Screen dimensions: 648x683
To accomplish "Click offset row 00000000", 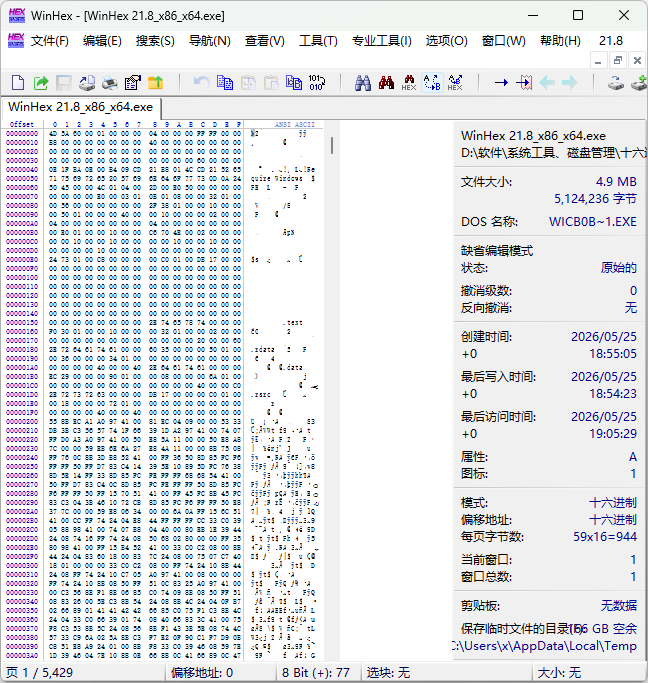I will (22, 133).
